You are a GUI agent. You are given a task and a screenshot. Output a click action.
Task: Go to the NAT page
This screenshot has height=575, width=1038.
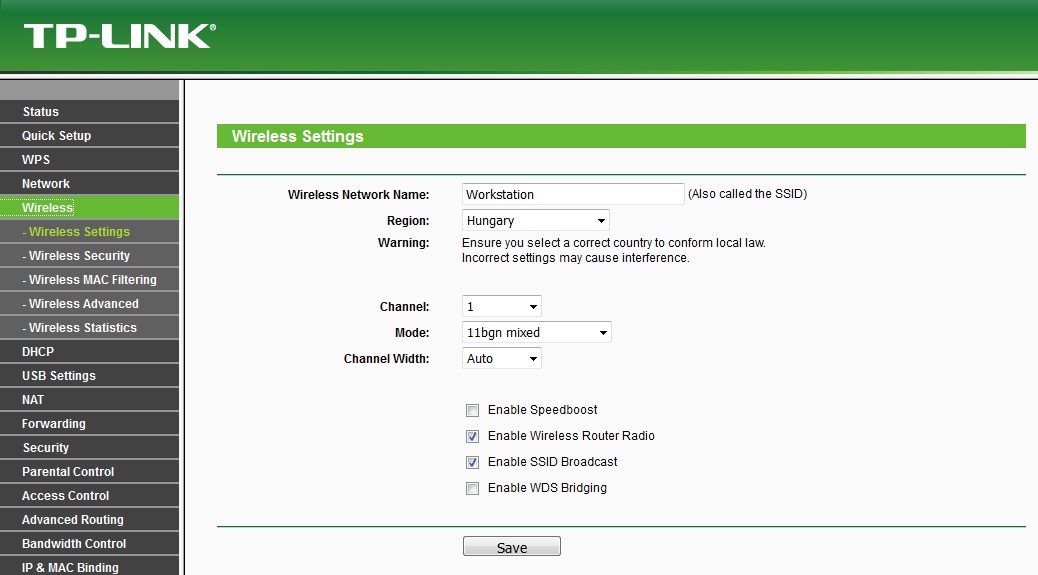pos(89,400)
